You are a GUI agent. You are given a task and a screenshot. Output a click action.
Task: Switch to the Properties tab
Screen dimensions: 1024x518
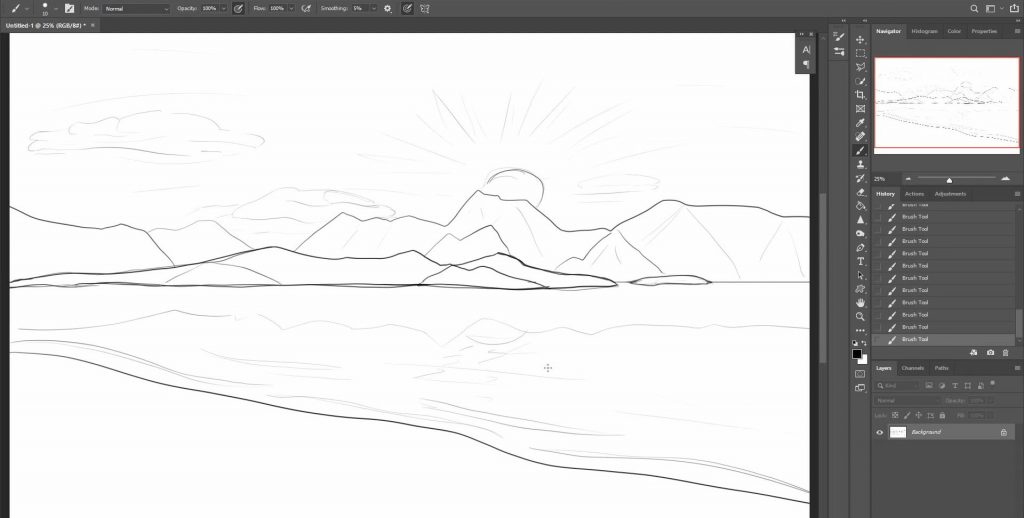984,31
